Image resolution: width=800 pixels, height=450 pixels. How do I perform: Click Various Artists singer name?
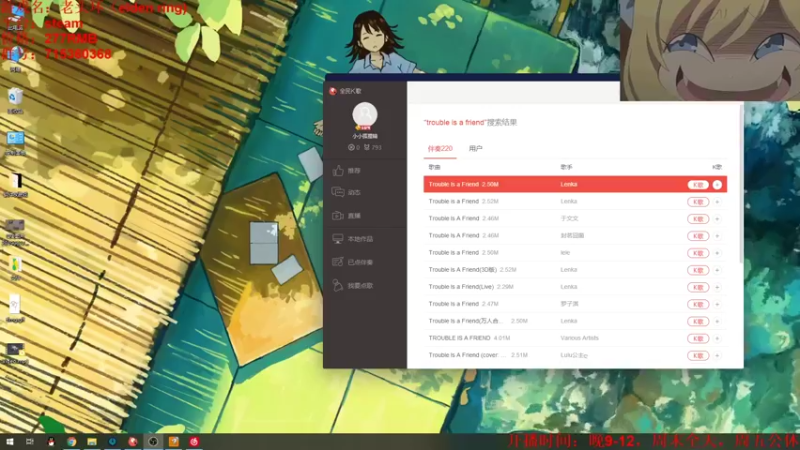[580, 338]
